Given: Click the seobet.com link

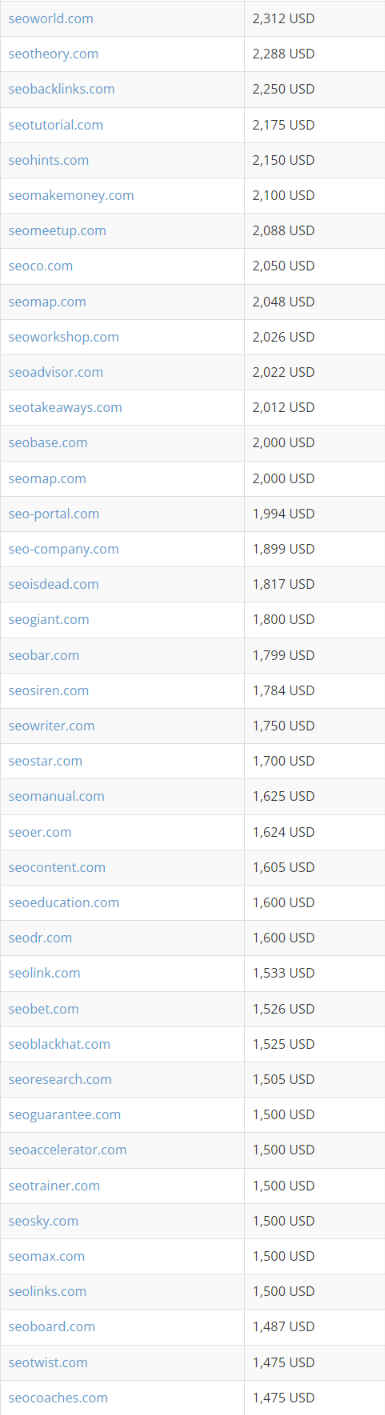Looking at the screenshot, I should 43,1008.
